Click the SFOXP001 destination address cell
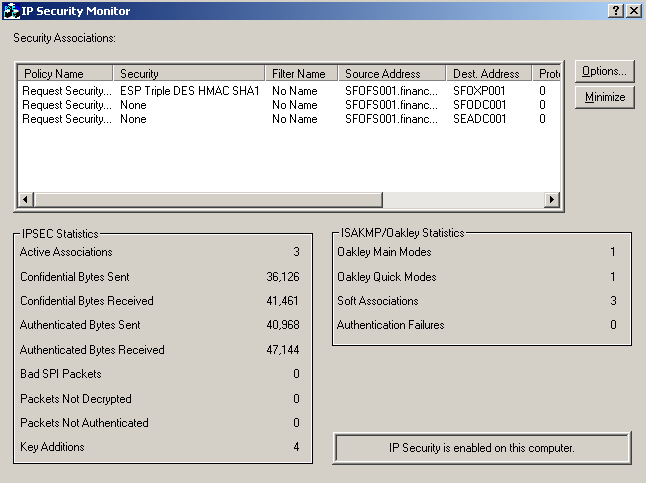Viewport: 646px width, 483px height. tap(479, 91)
